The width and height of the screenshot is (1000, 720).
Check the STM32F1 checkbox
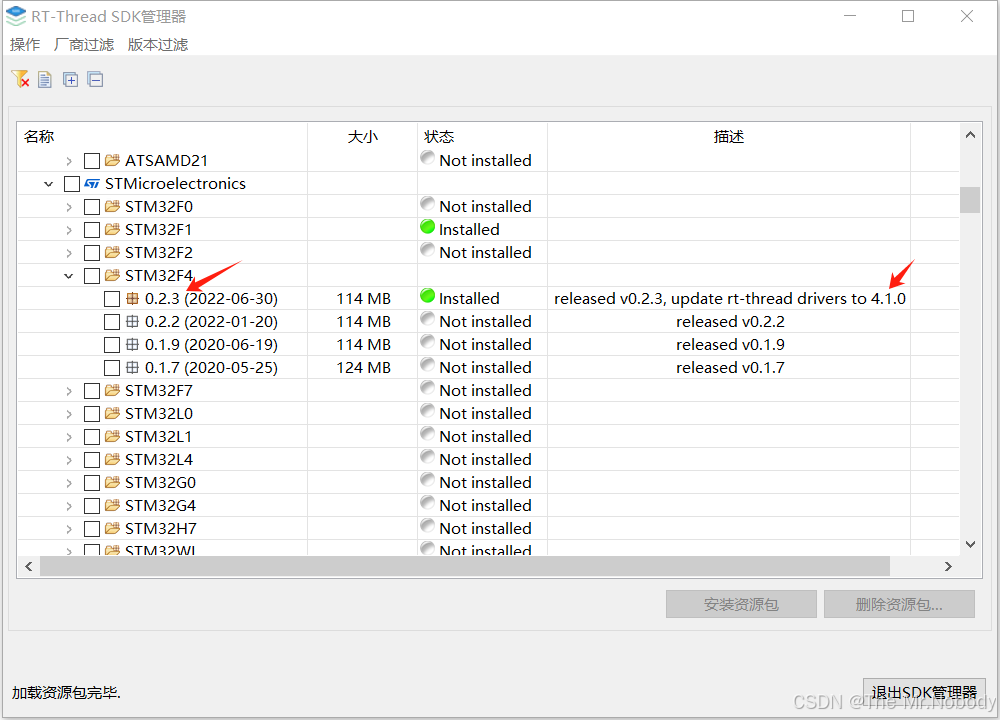(92, 230)
